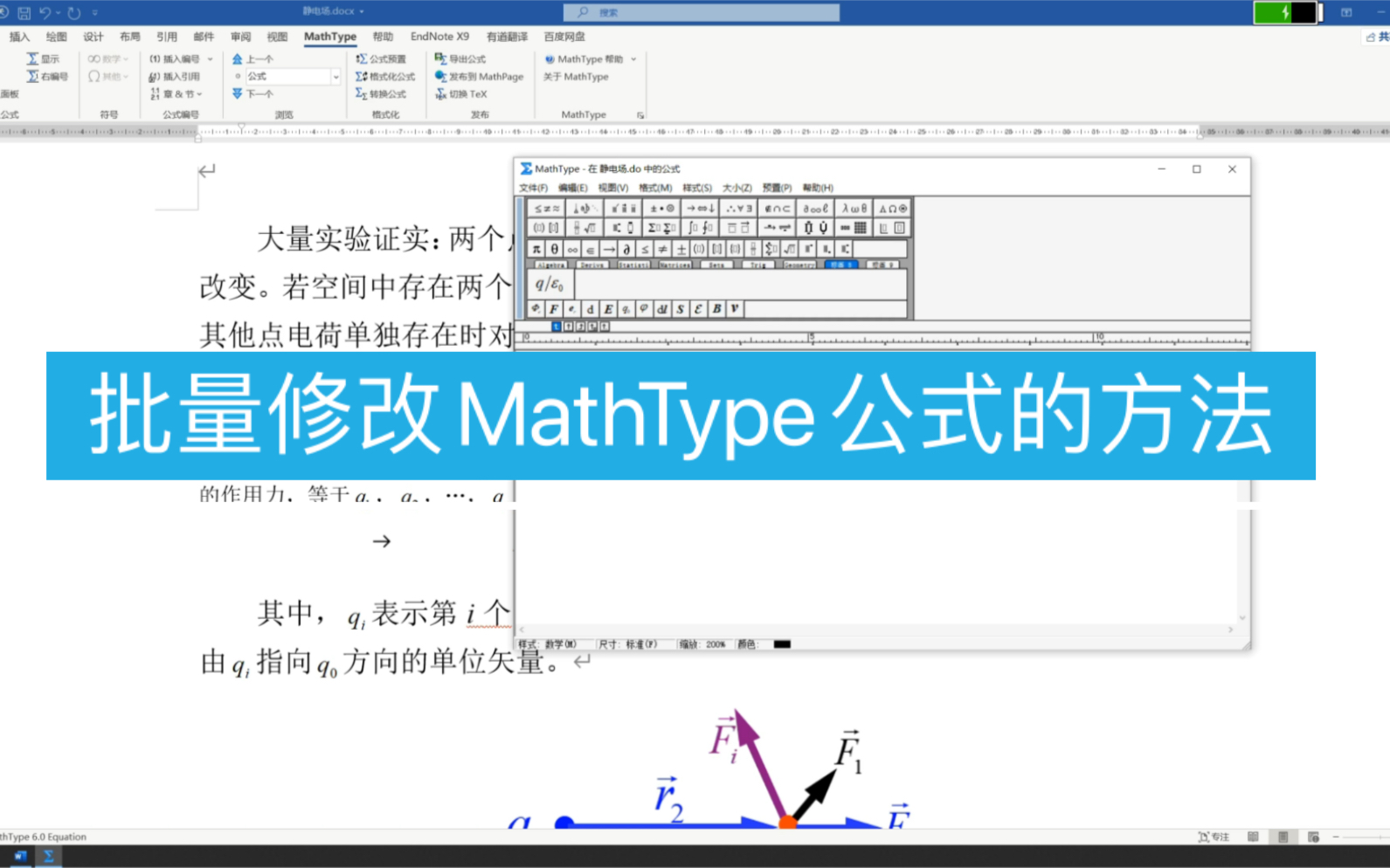Screen dimensions: 1390x868
Task: Insert the θ symbol from small bar
Action: coord(554,250)
